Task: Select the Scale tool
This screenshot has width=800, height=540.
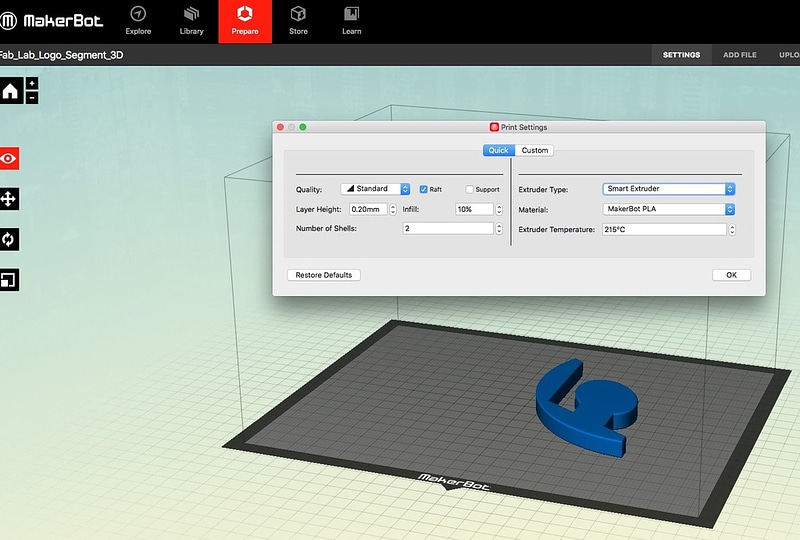Action: [x=9, y=280]
